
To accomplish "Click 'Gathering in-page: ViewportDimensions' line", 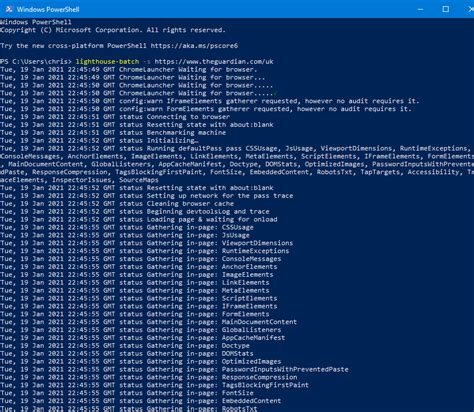I will point(147,243).
